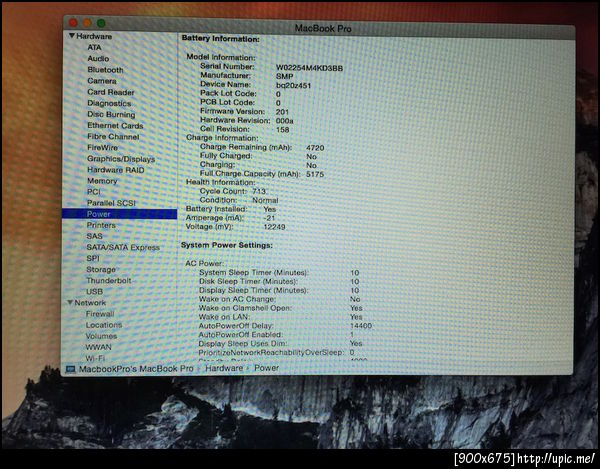Click Display Sleep Uses Dim label
Screen dimensions: 600x469
click(x=243, y=344)
